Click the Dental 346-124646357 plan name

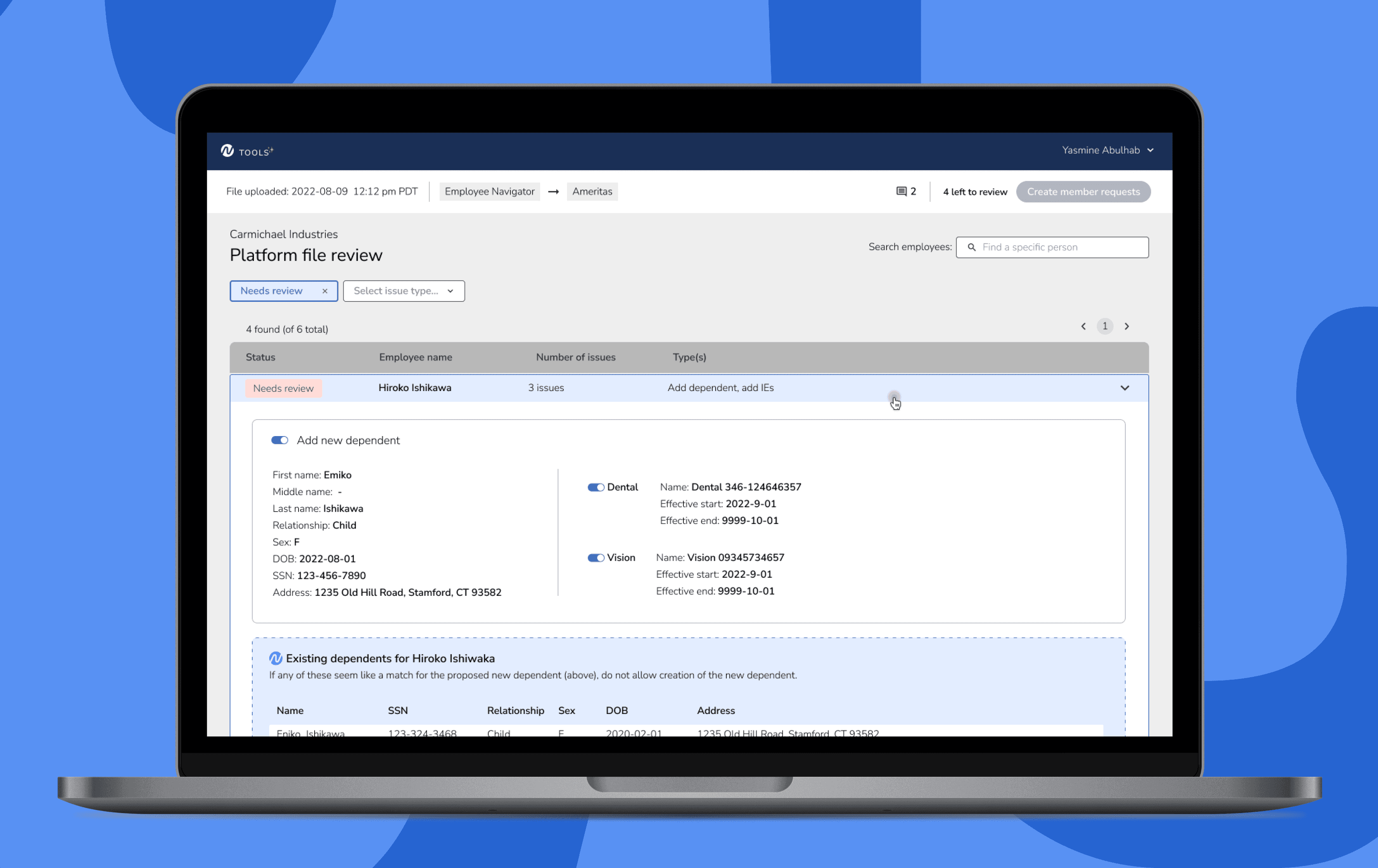pos(746,488)
